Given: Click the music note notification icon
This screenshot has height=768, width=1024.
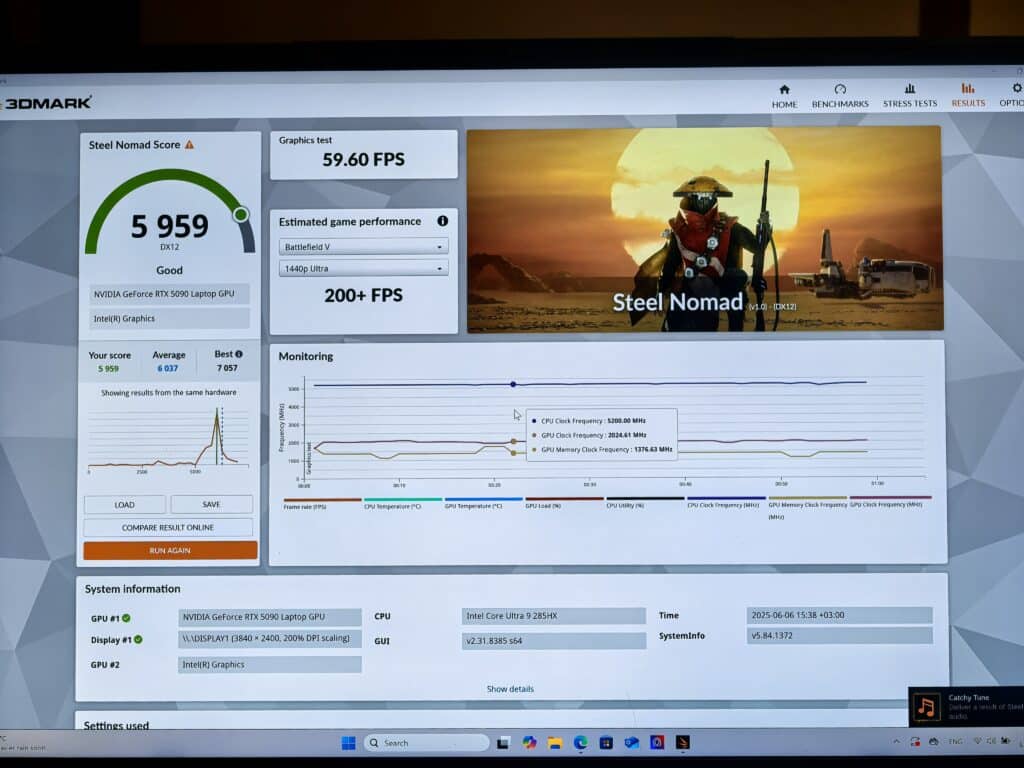Looking at the screenshot, I should click(926, 707).
